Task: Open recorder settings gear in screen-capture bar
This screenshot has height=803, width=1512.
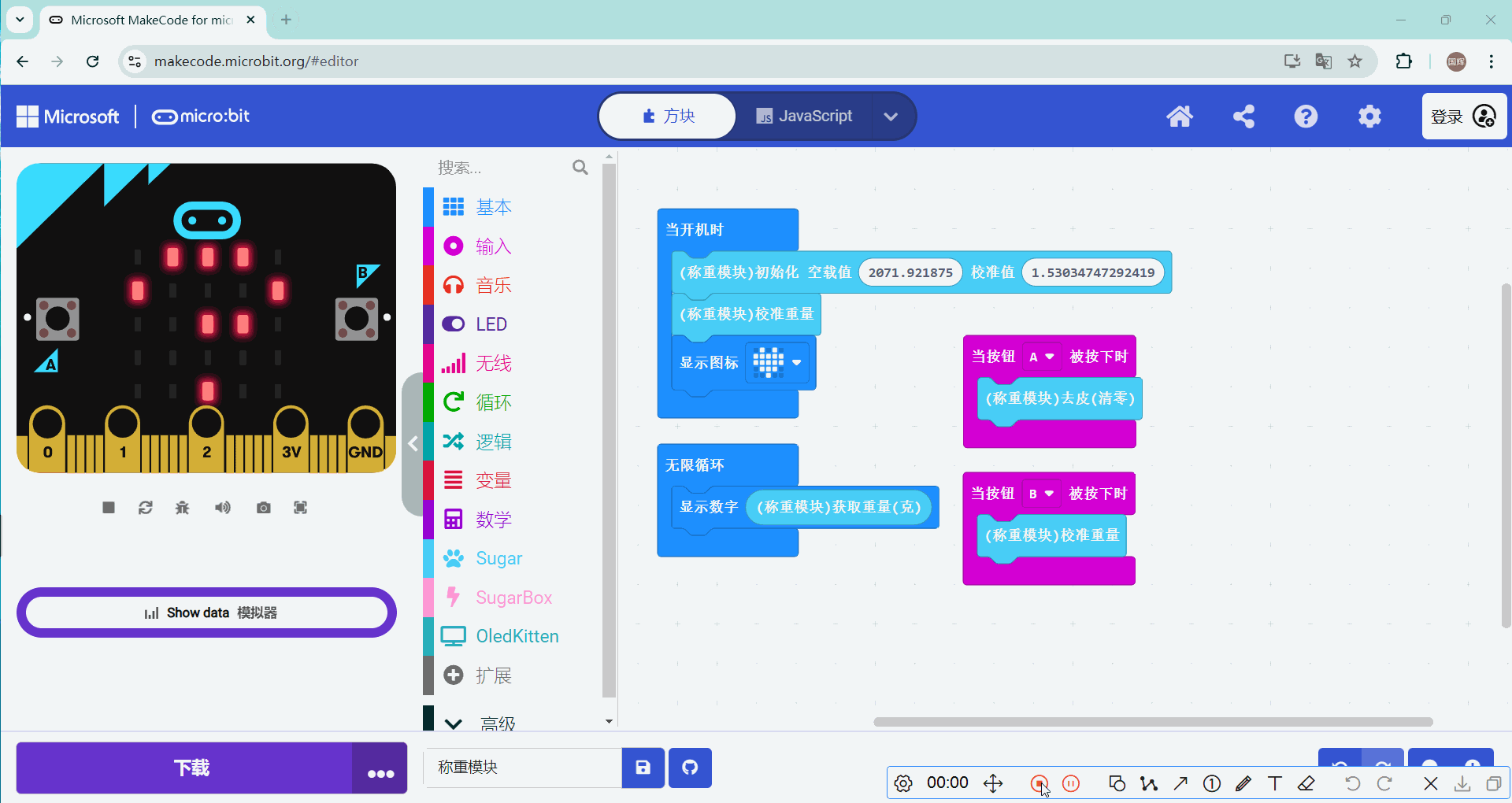Action: pos(903,783)
